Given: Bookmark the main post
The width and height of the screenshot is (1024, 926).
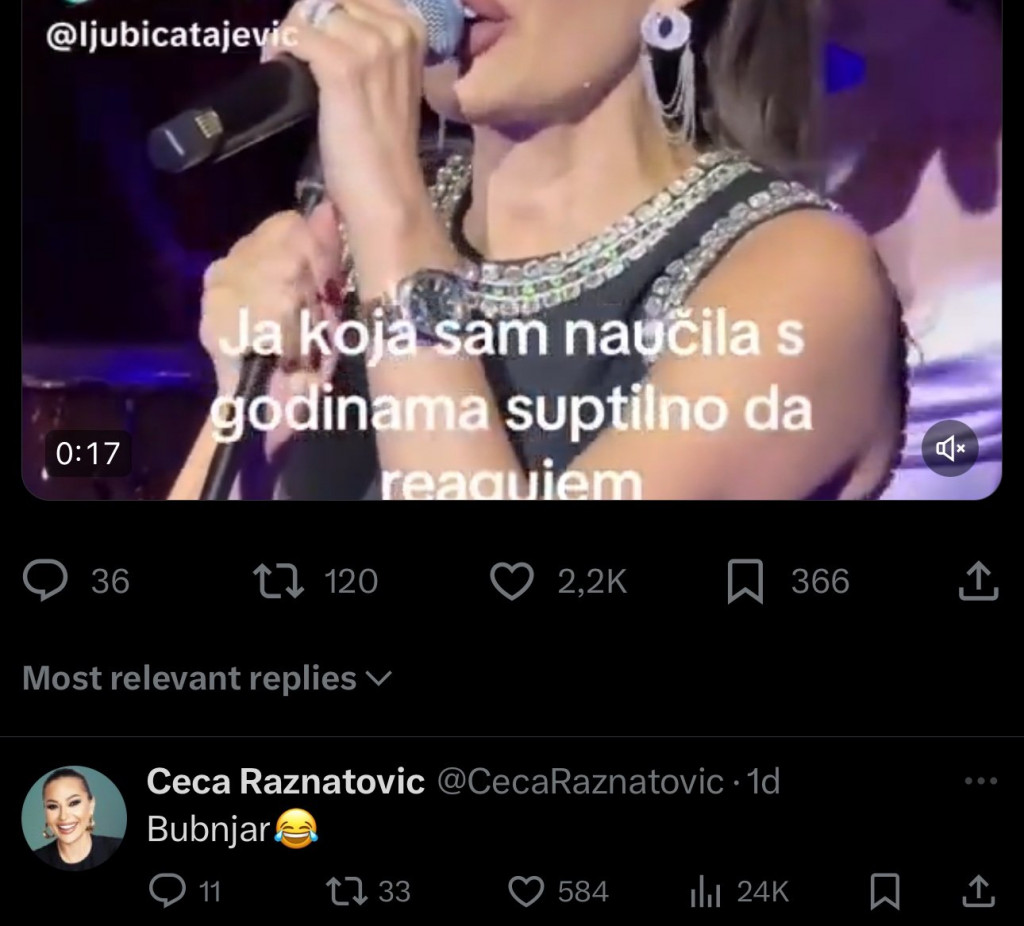Looking at the screenshot, I should 745,581.
